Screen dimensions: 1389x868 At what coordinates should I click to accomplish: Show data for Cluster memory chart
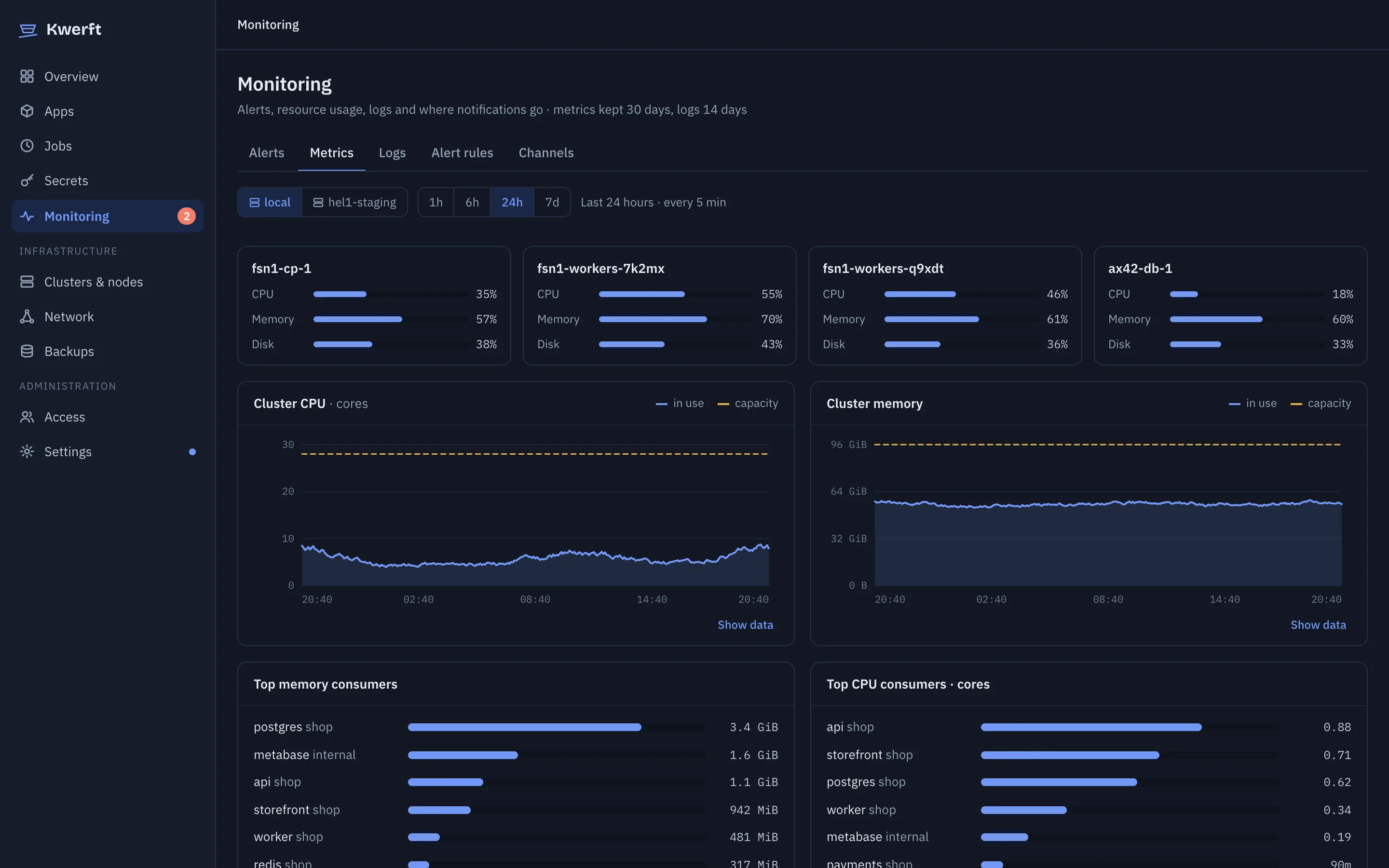[1318, 624]
